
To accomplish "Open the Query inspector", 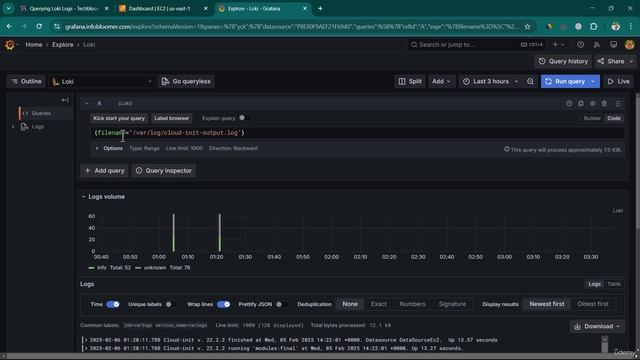I will [x=164, y=171].
